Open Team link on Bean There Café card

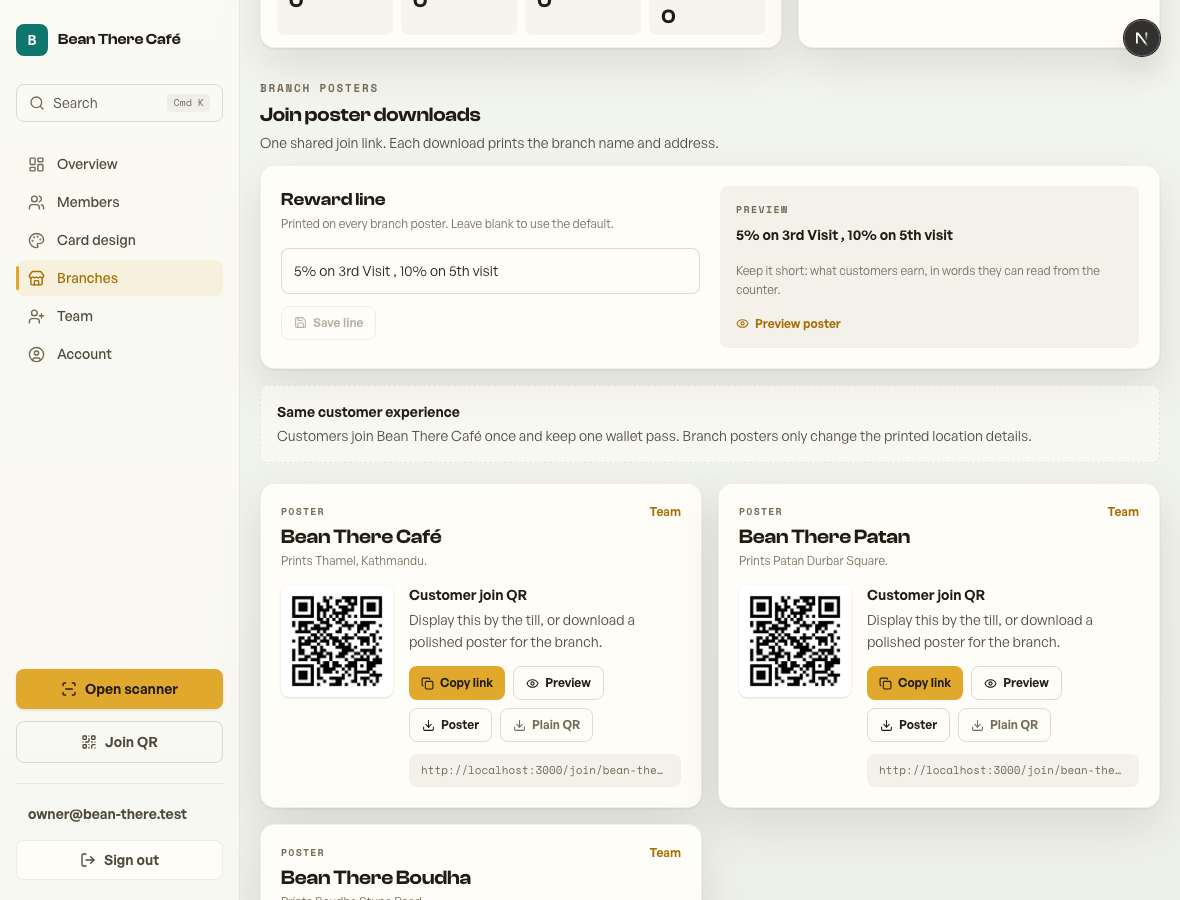665,512
